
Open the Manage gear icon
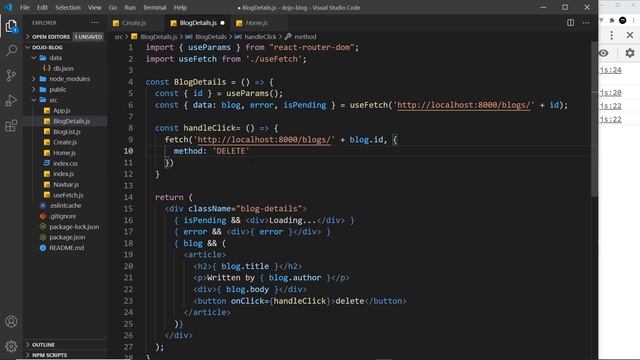pyautogui.click(x=11, y=346)
